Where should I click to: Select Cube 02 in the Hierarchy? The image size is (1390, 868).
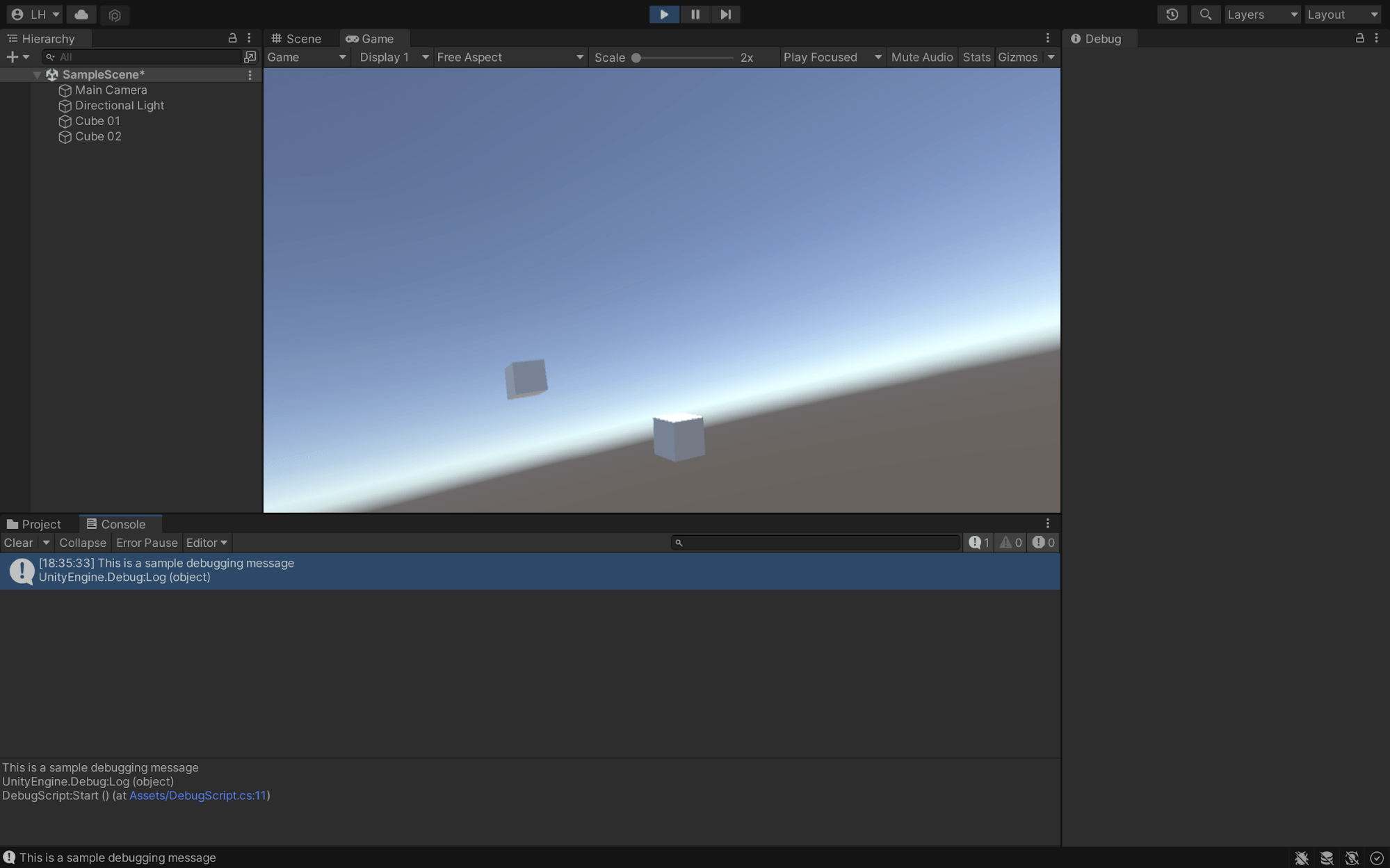98,136
